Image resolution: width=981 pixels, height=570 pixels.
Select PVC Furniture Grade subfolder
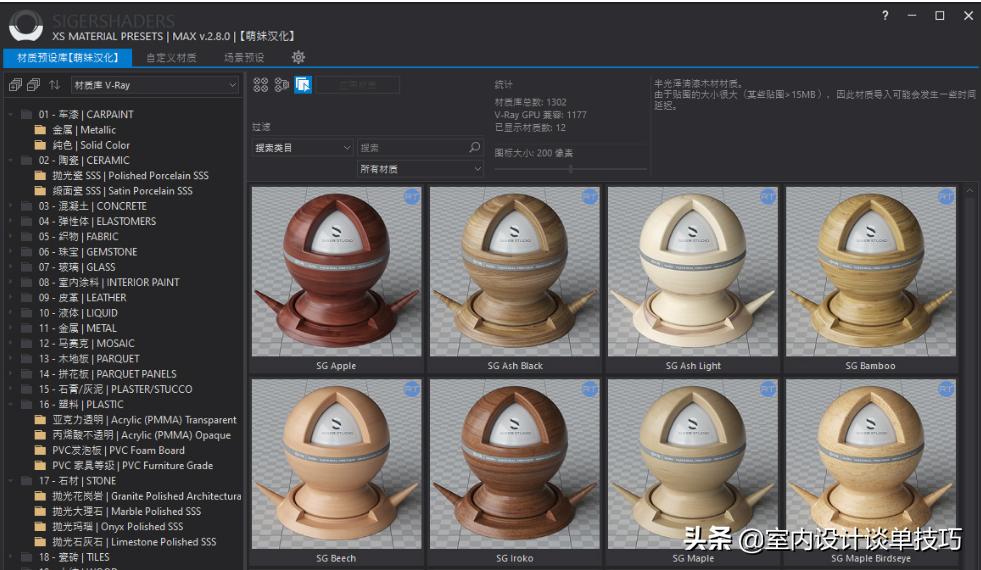click(133, 466)
